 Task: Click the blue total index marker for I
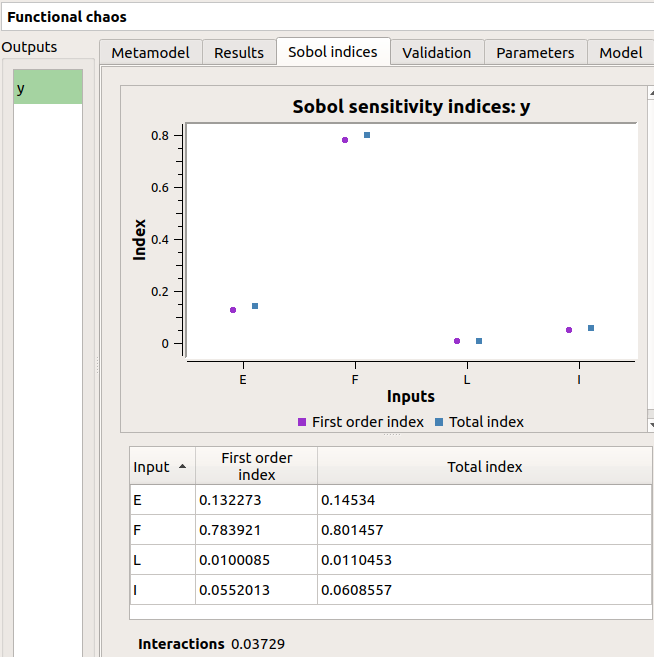591,328
